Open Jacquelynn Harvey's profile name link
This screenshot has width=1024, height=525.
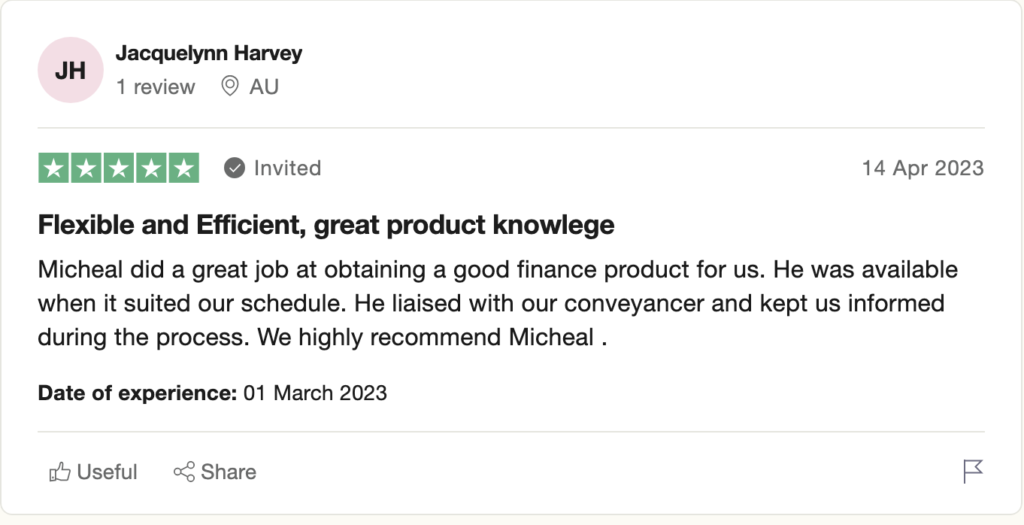point(208,53)
